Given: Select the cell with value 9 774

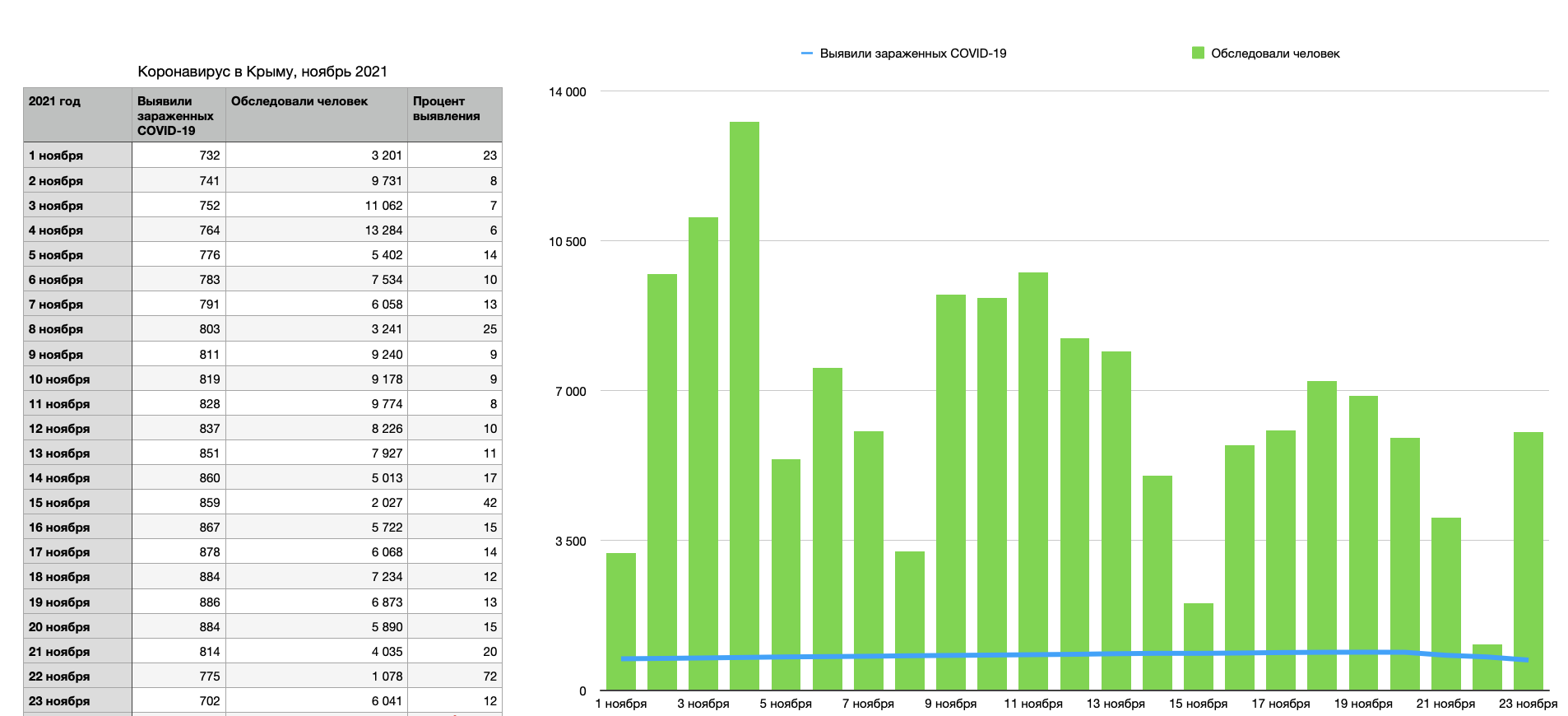Looking at the screenshot, I should click(317, 404).
